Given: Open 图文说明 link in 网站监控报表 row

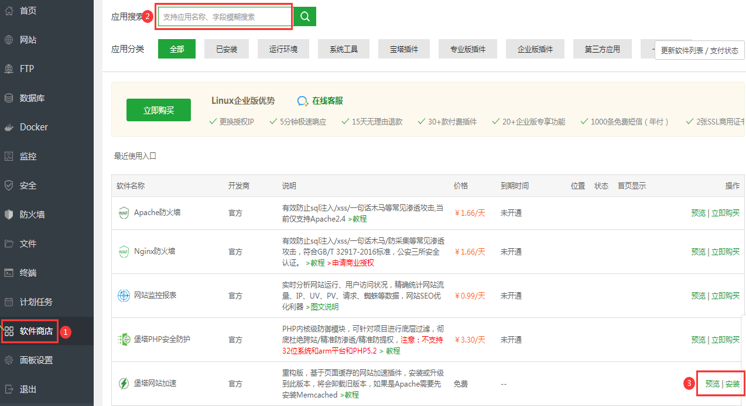Looking at the screenshot, I should (x=322, y=307).
